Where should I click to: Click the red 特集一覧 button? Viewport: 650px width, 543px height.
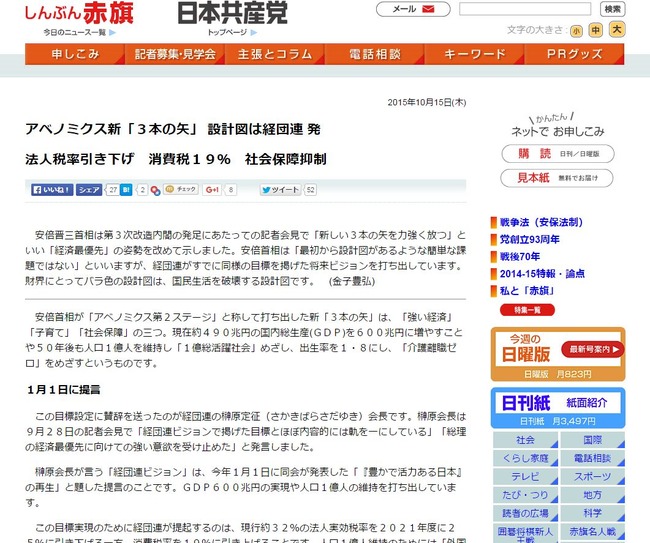527,310
